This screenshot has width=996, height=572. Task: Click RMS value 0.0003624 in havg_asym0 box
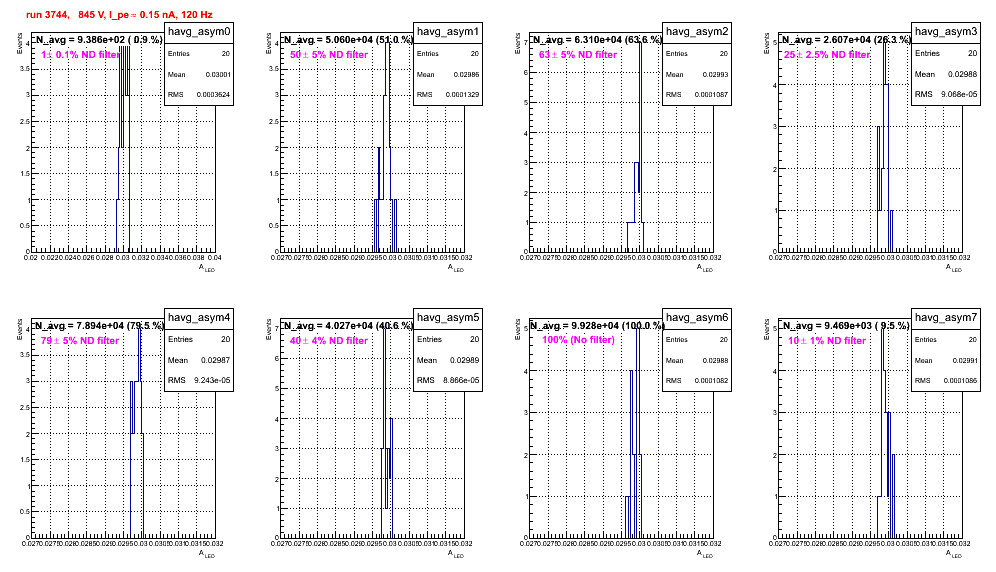213,95
